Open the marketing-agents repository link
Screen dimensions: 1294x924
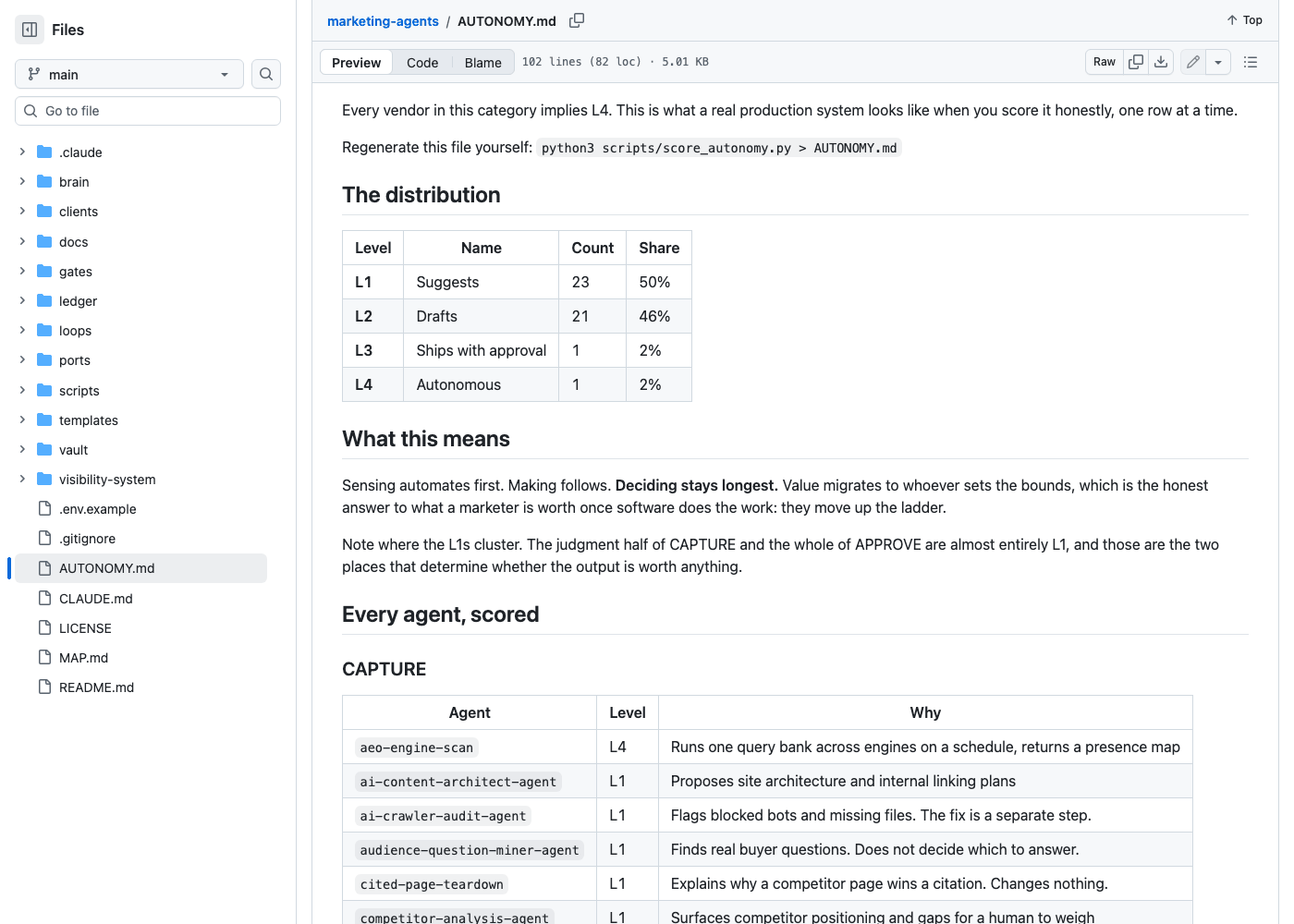pyautogui.click(x=383, y=20)
